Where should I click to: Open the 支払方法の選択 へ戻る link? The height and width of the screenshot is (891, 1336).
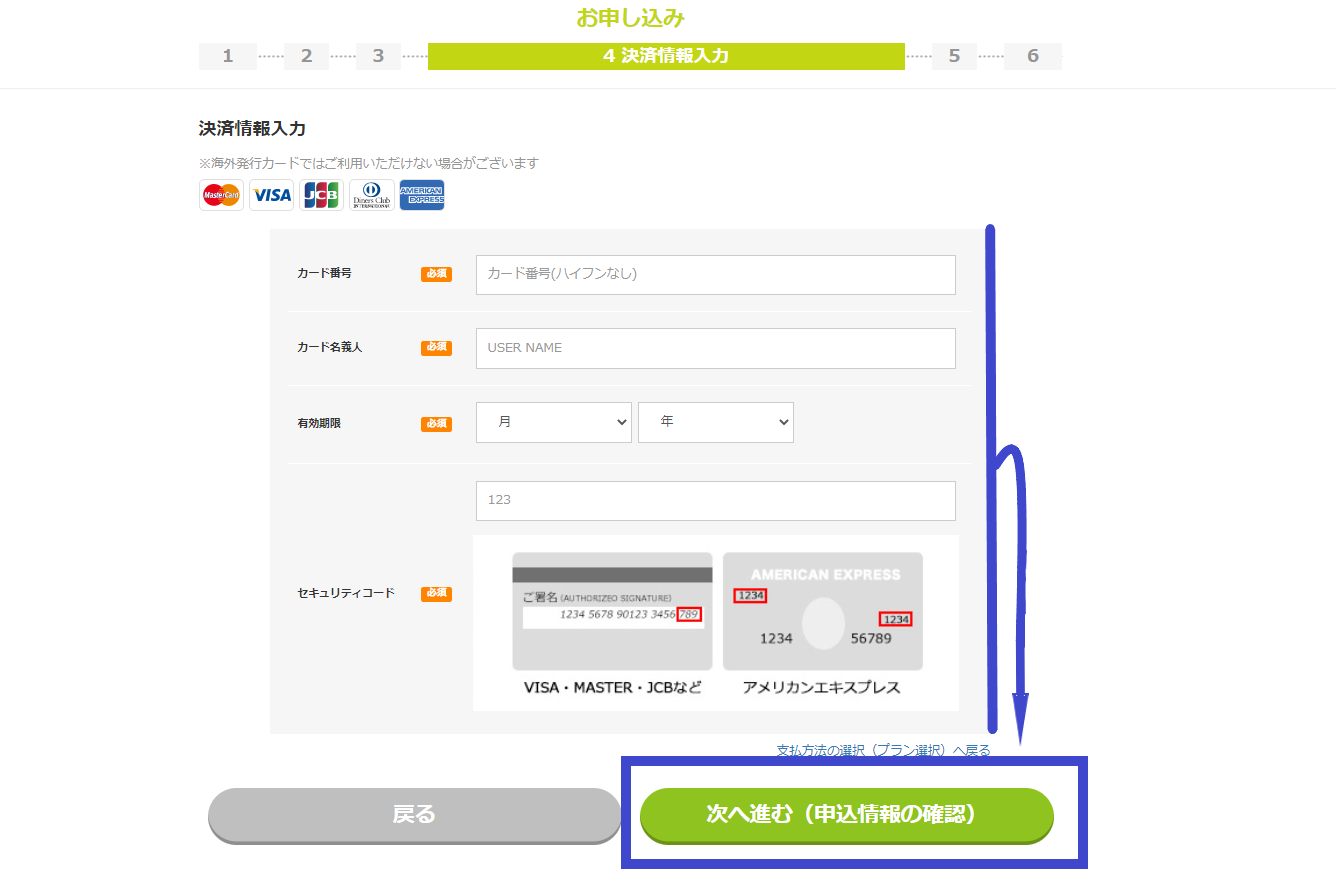coord(883,750)
